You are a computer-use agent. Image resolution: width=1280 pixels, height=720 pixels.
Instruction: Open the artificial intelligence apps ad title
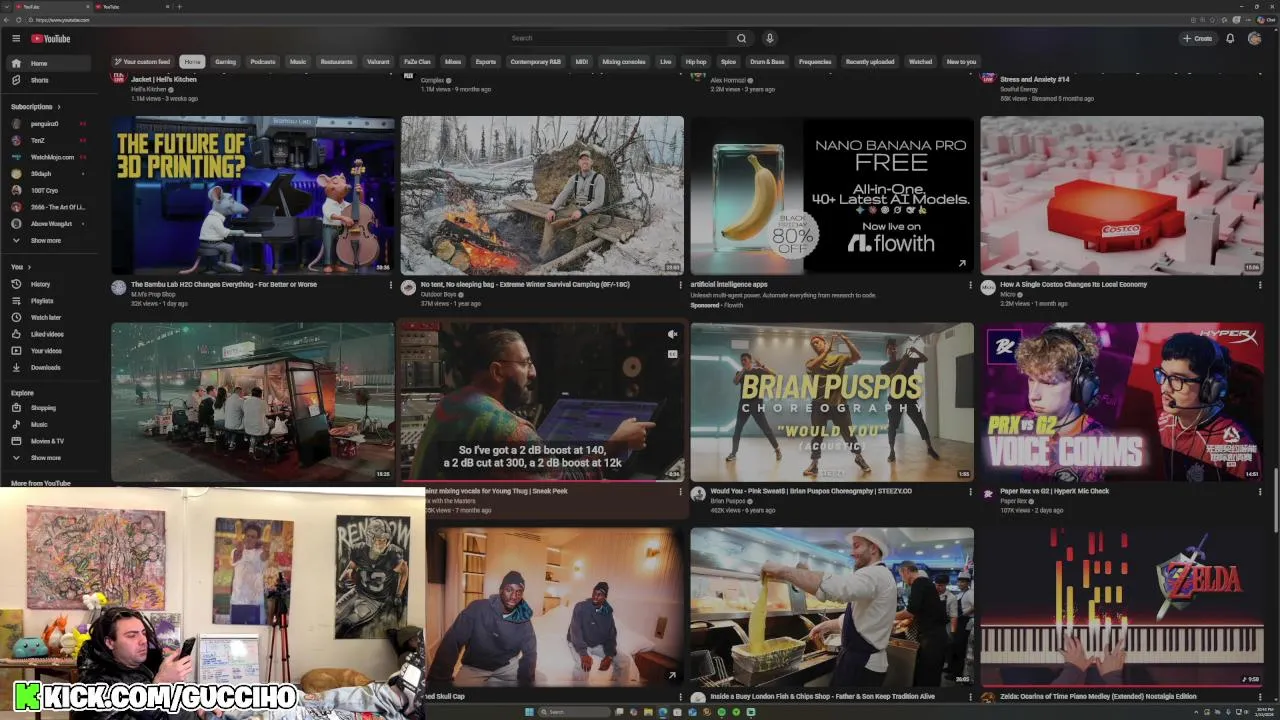coord(729,284)
